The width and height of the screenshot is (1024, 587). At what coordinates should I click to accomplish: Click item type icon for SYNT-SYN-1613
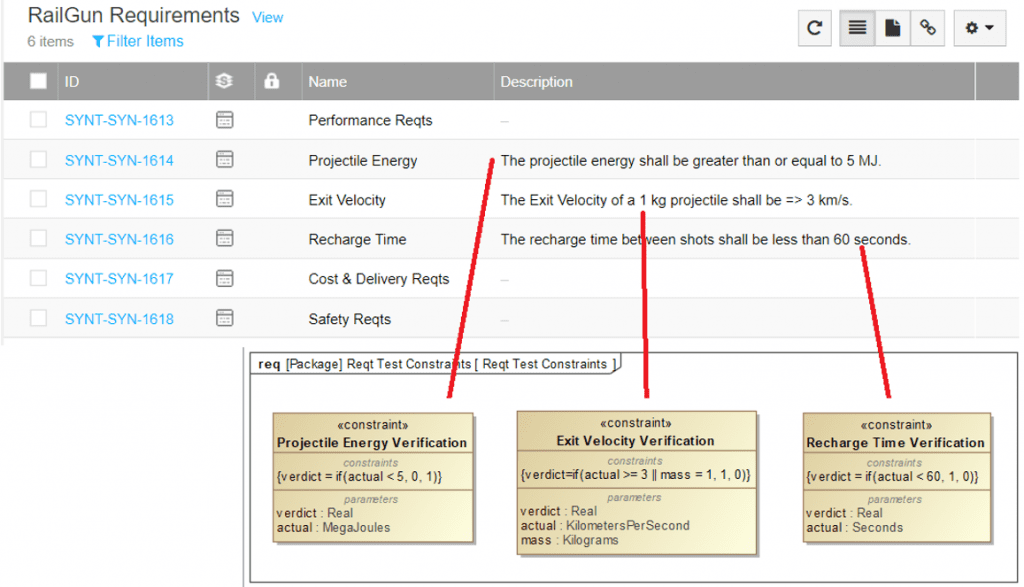coord(225,120)
